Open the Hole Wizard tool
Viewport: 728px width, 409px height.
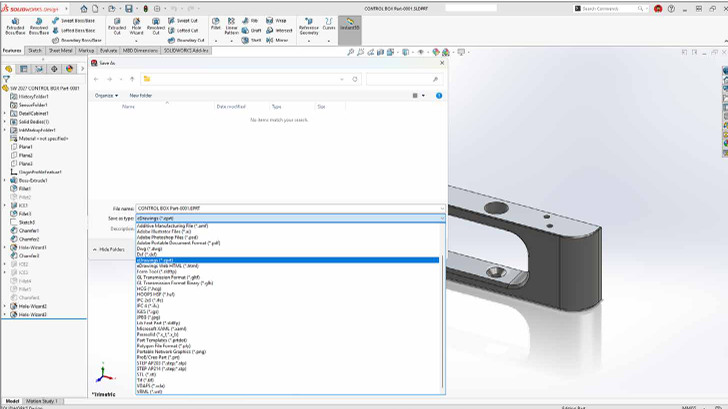[136, 26]
